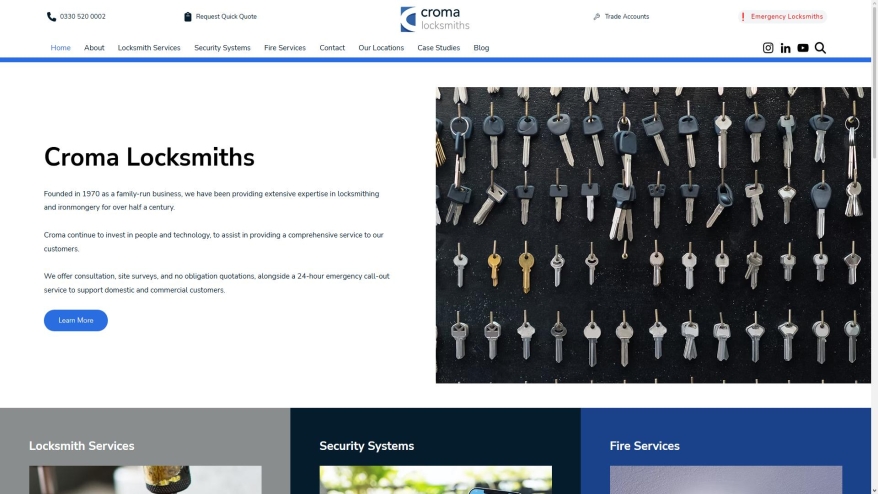Screen dimensions: 878x494
Task: Click the search magnifier icon
Action: coord(820,48)
